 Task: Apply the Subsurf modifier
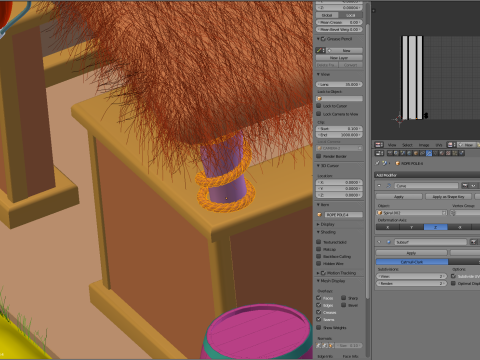pyautogui.click(x=412, y=253)
